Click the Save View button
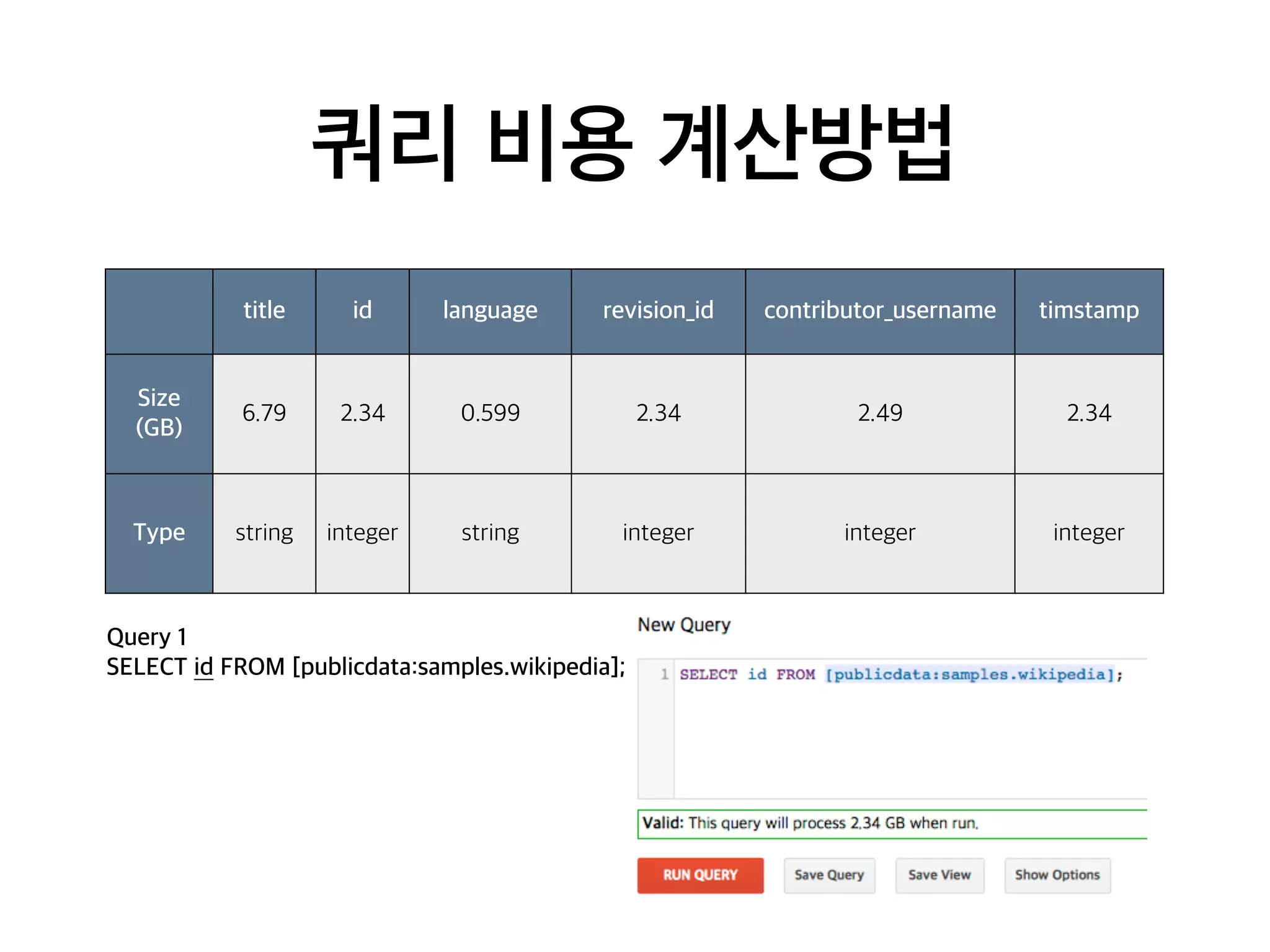The width and height of the screenshot is (1270, 952). click(x=939, y=875)
